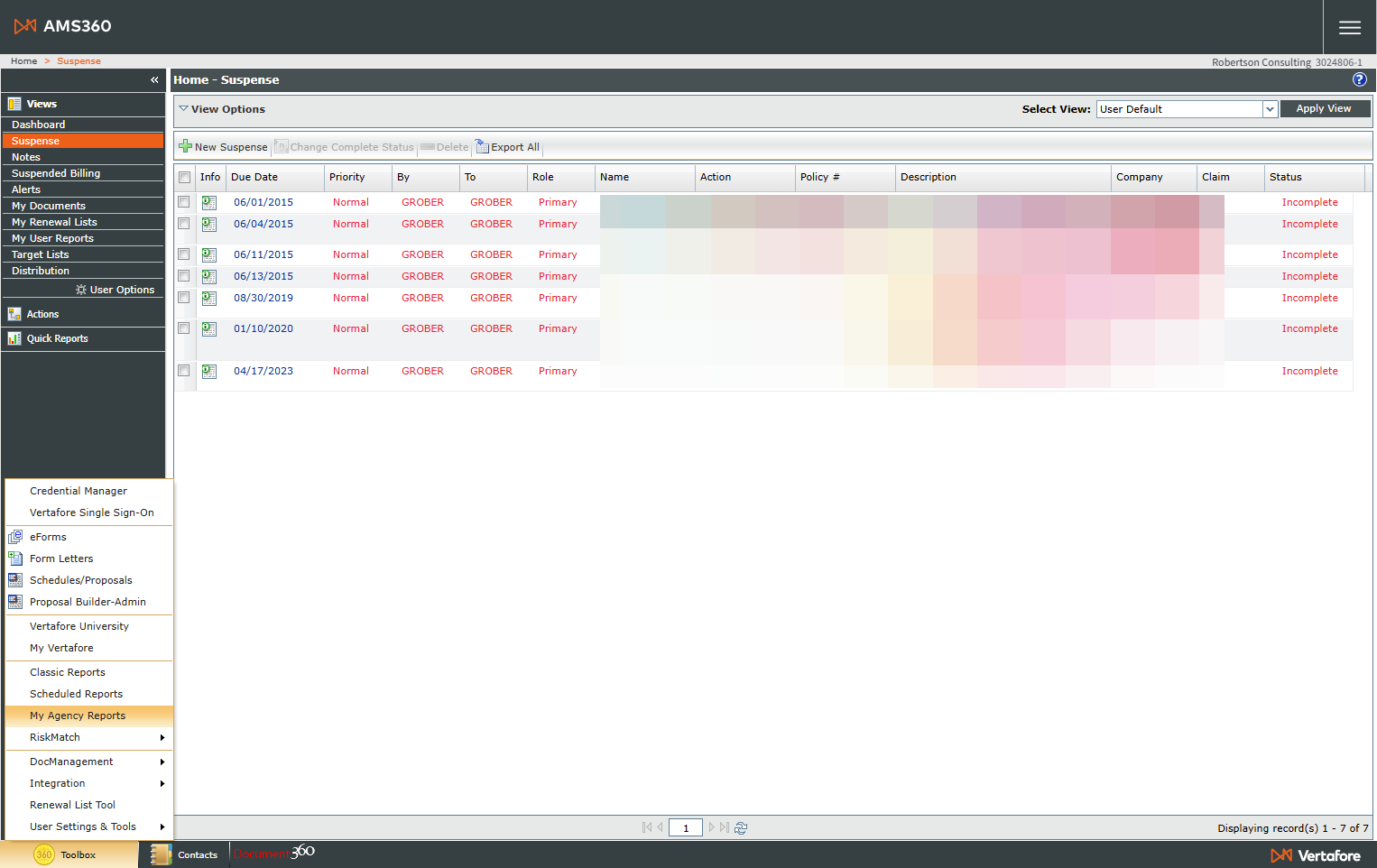Image resolution: width=1377 pixels, height=868 pixels.
Task: Expand the DocManagement submenu
Action: pos(88,762)
